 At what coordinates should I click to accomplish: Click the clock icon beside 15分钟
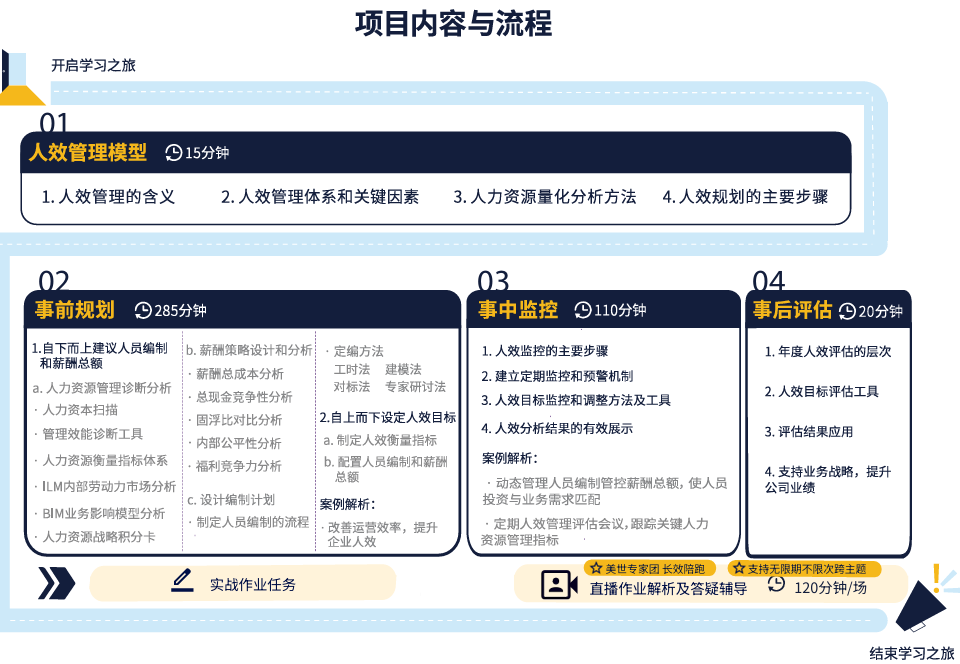click(x=173, y=152)
